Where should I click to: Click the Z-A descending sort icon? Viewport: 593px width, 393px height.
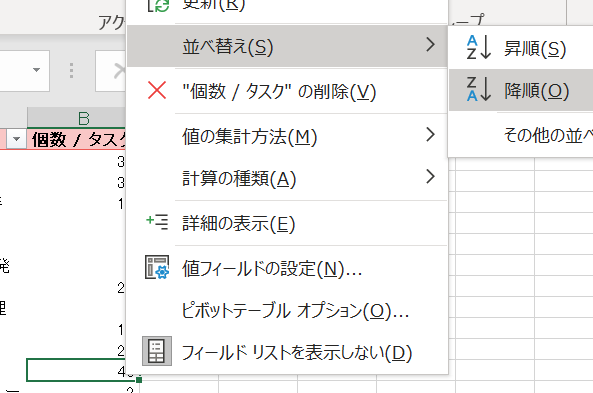[x=478, y=89]
